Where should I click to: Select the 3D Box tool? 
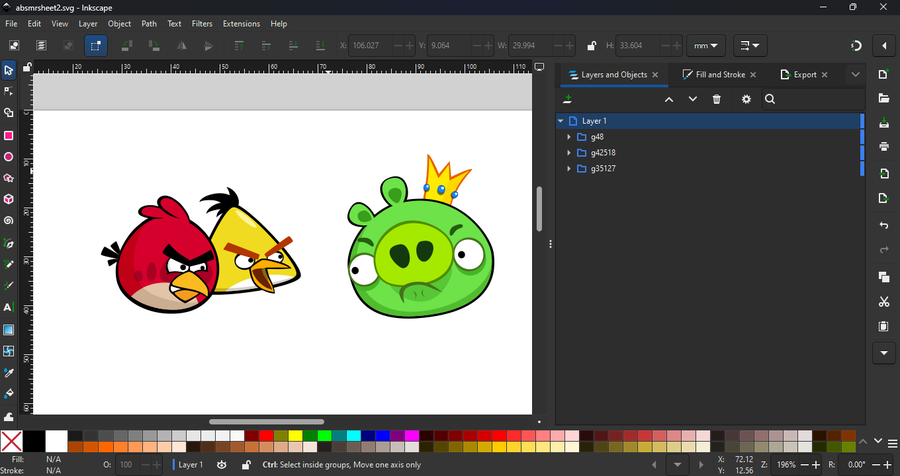coord(9,199)
